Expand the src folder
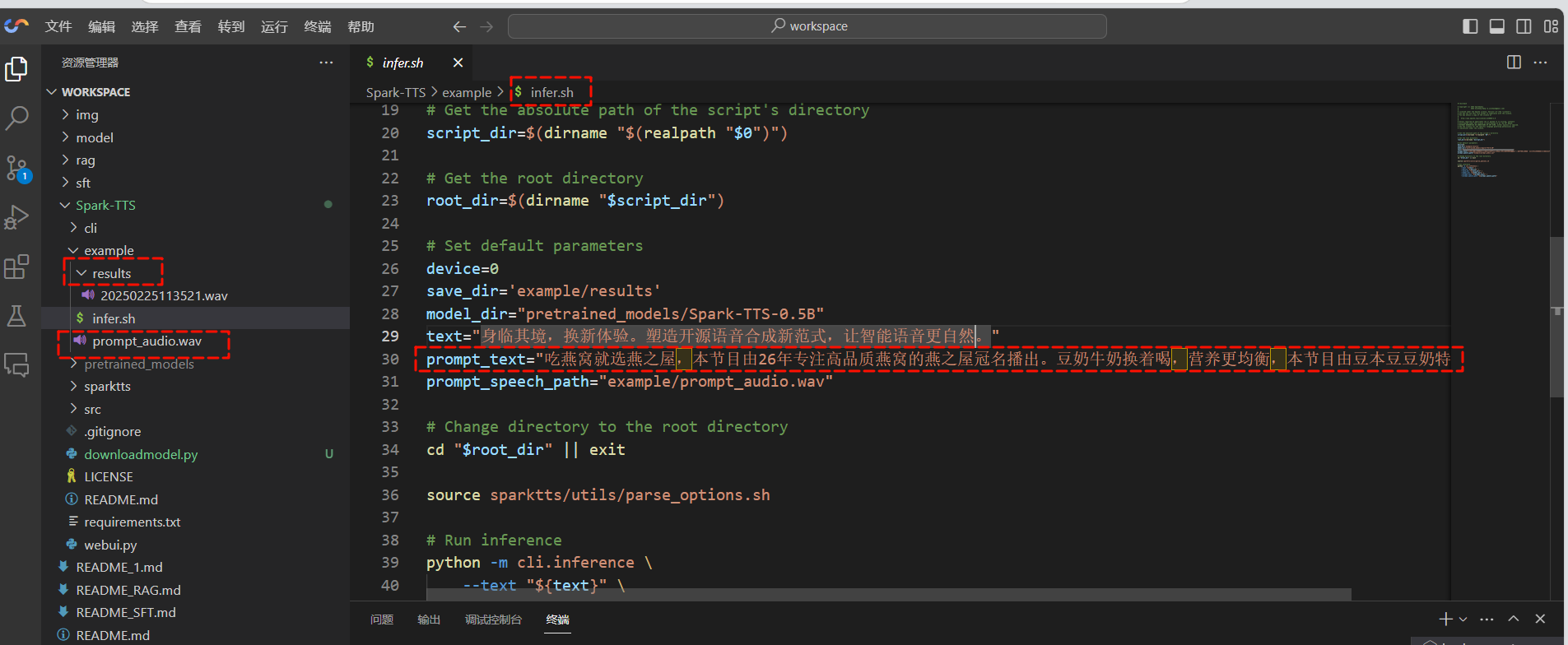This screenshot has width=1568, height=645. [196, 409]
